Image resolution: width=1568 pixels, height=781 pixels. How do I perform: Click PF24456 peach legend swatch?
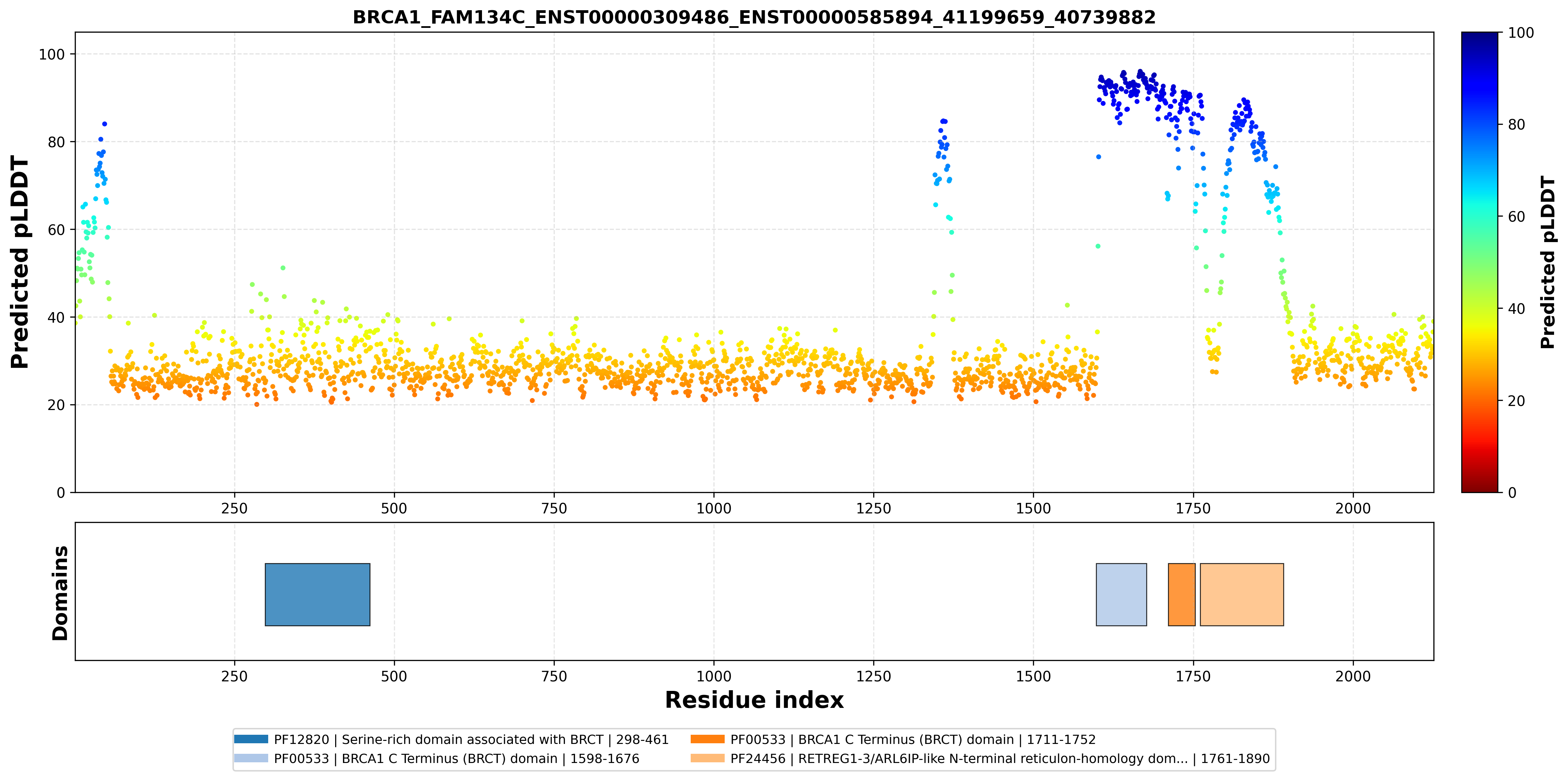point(707,758)
